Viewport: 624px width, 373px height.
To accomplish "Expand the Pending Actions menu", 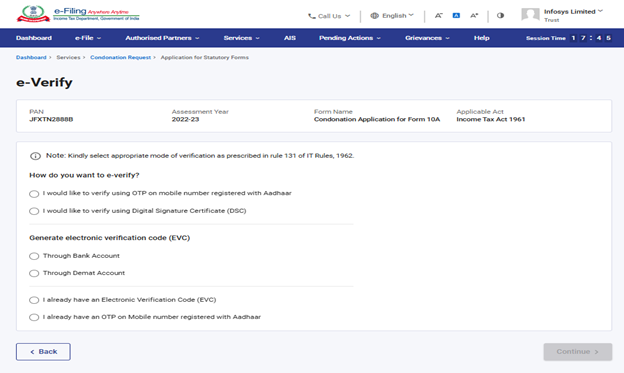I will [350, 38].
